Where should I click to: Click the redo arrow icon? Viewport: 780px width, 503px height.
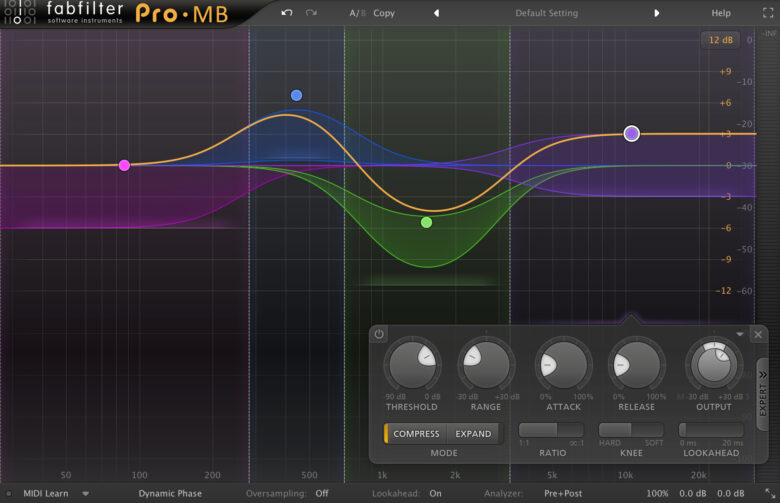[x=311, y=13]
